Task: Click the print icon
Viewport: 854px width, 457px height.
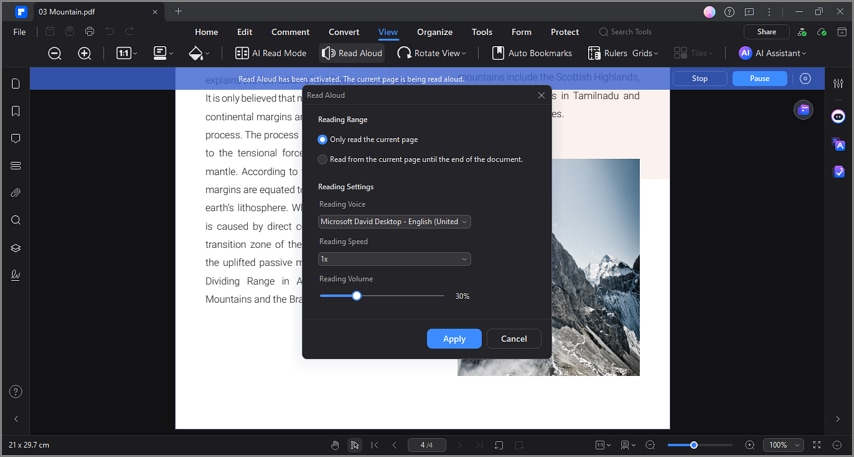Action: pos(89,32)
